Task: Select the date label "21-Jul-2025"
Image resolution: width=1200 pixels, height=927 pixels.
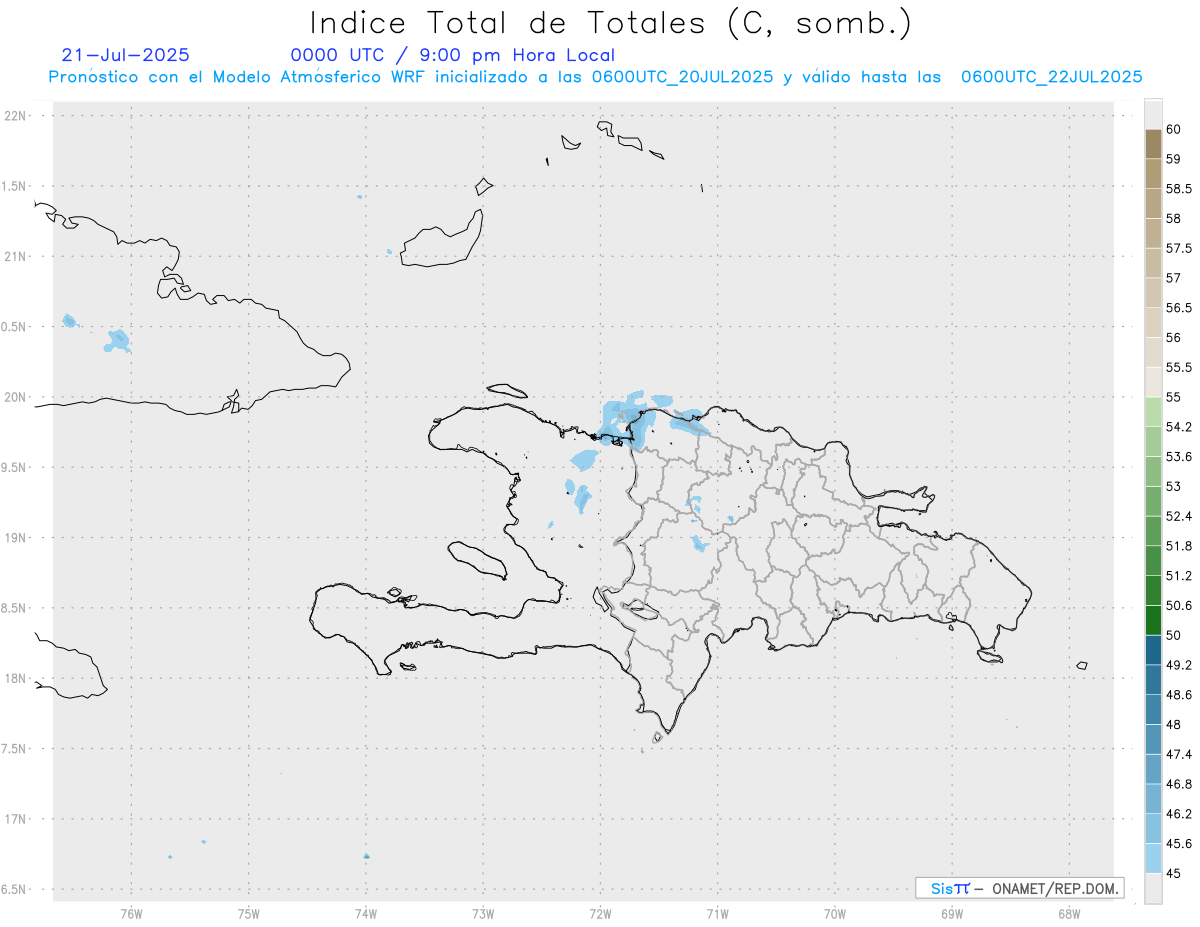Action: tap(125, 56)
